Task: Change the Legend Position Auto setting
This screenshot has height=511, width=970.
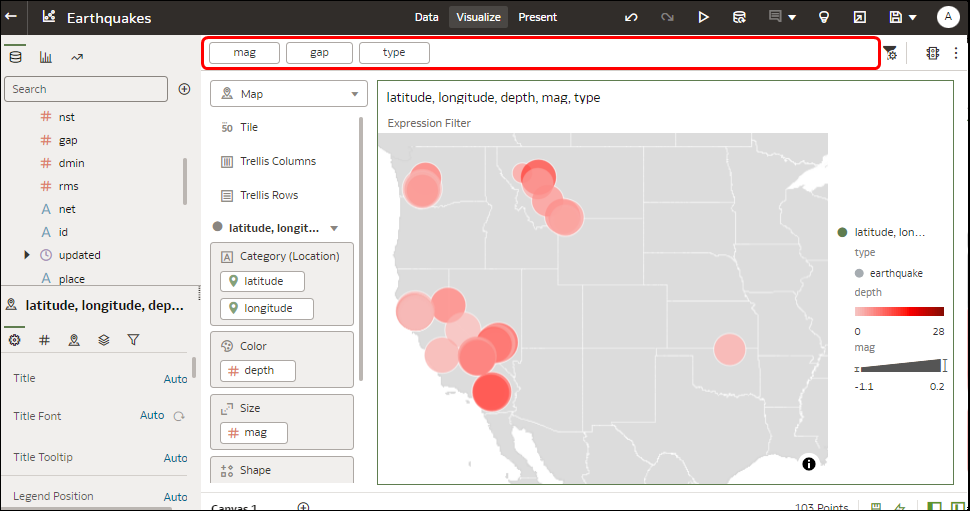Action: [175, 497]
